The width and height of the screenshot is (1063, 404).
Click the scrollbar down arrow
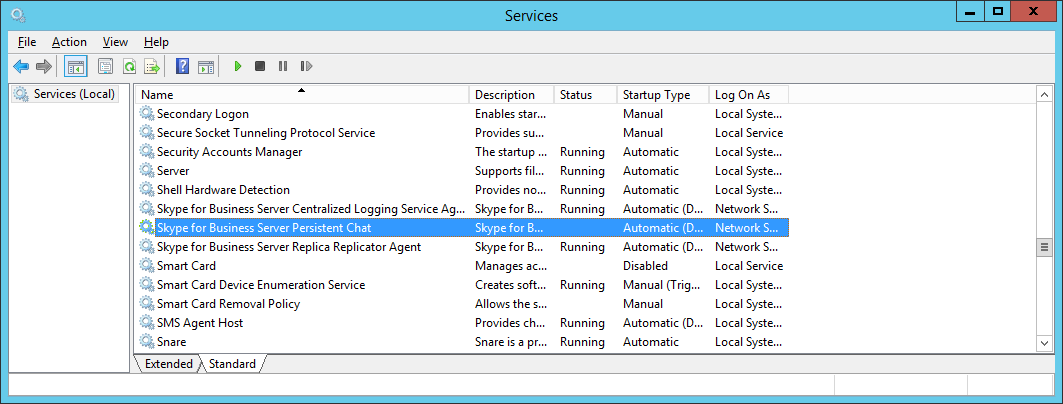coord(1044,343)
